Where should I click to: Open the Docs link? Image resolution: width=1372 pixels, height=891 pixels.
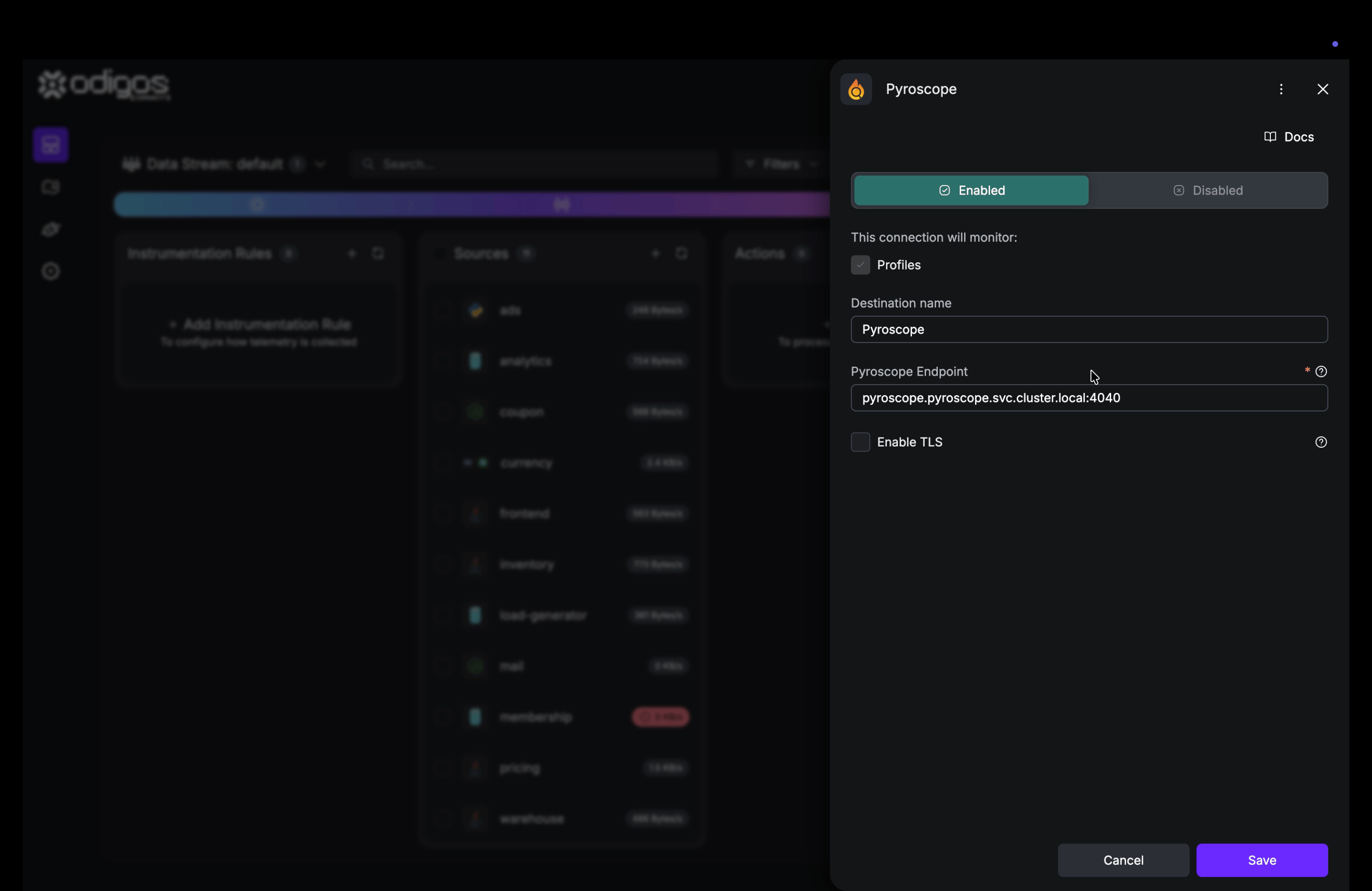click(1289, 137)
